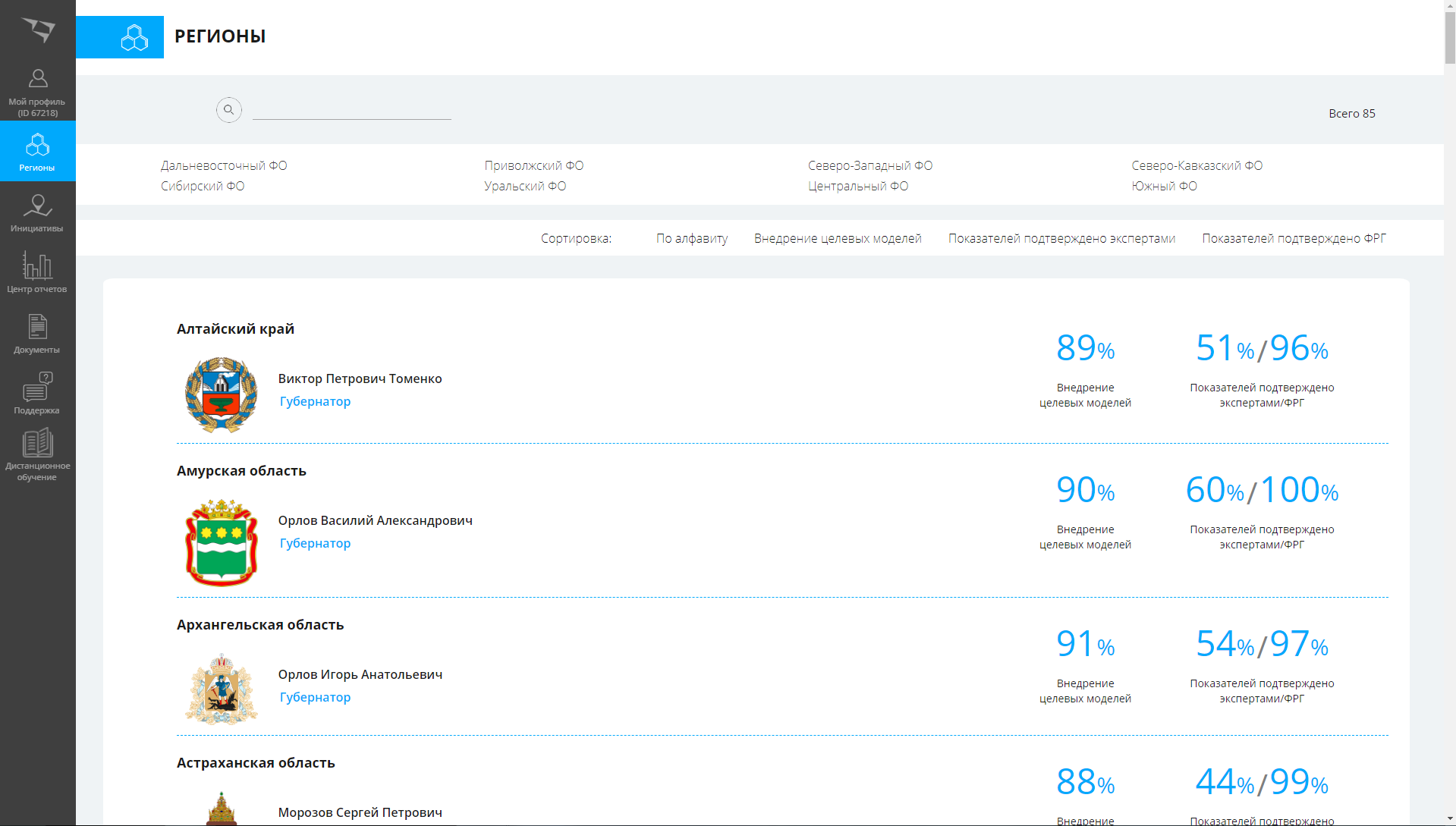Screen dimensions: 1456x826
Task: Click the region search input field
Action: coord(351,111)
